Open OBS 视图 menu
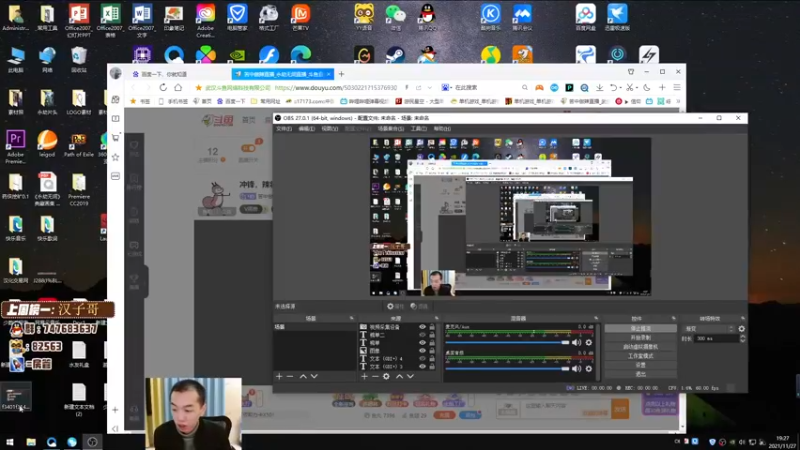Screen dimensions: 800x450 (x=330, y=129)
